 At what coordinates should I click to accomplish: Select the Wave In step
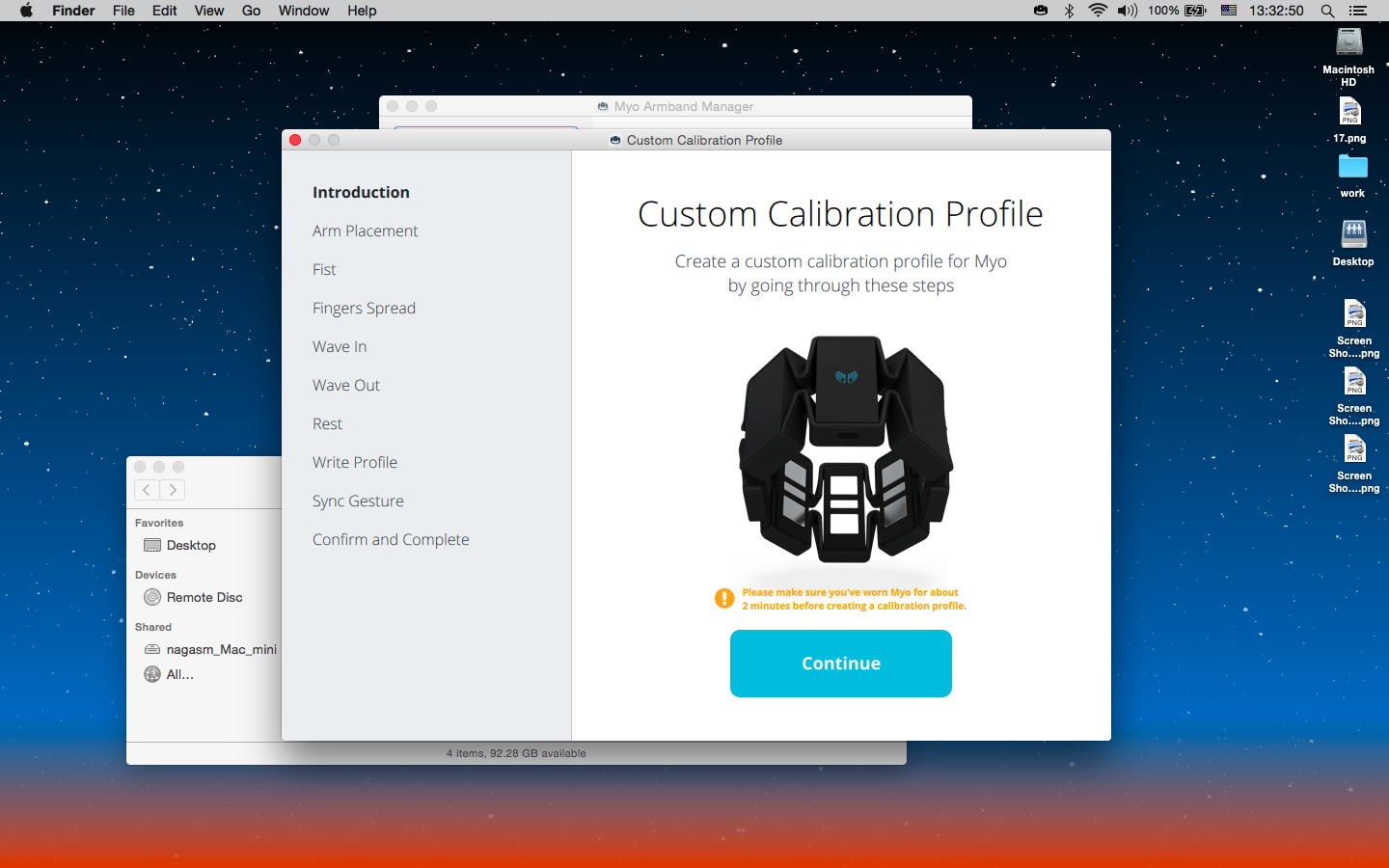[340, 346]
